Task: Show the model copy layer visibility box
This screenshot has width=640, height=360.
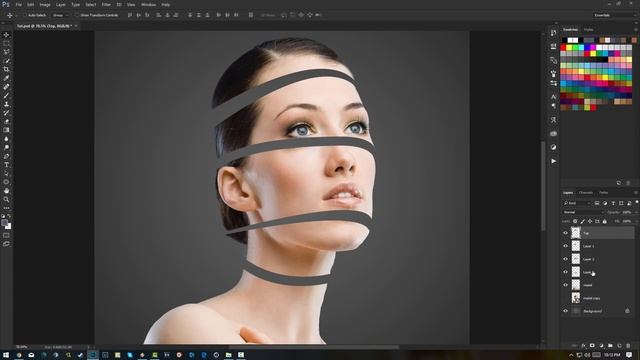Action: tap(565, 298)
